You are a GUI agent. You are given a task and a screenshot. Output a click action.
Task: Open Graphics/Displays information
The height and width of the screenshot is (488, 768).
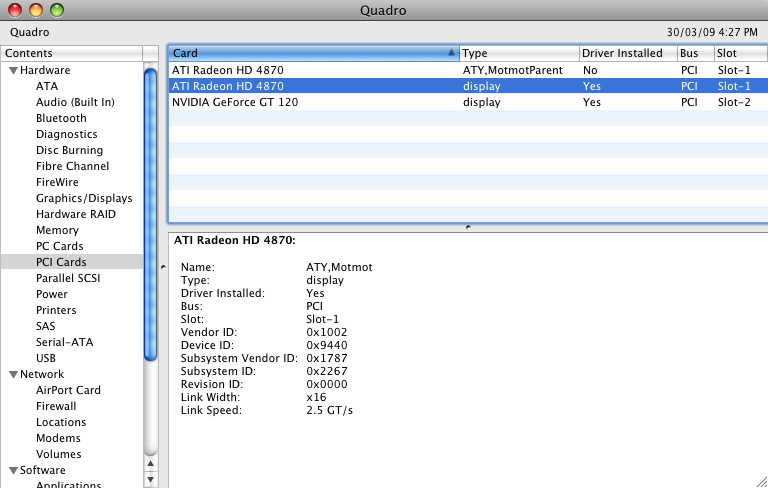click(x=84, y=198)
